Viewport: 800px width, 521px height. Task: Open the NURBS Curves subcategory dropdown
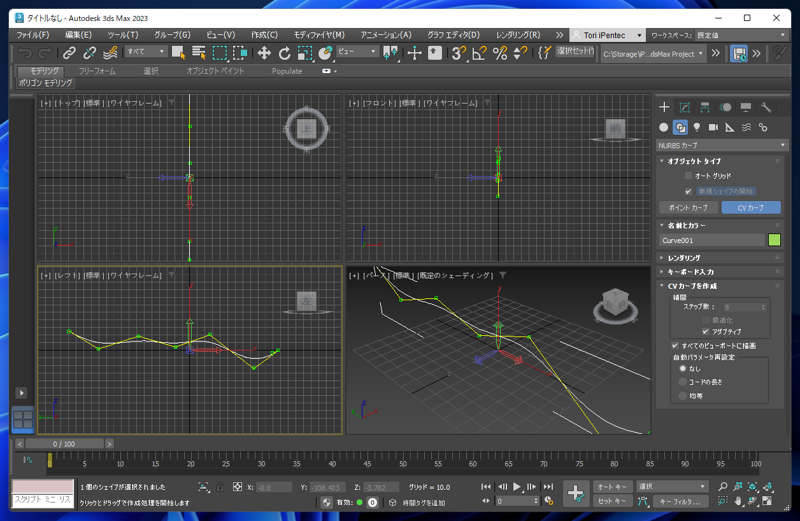(x=721, y=145)
